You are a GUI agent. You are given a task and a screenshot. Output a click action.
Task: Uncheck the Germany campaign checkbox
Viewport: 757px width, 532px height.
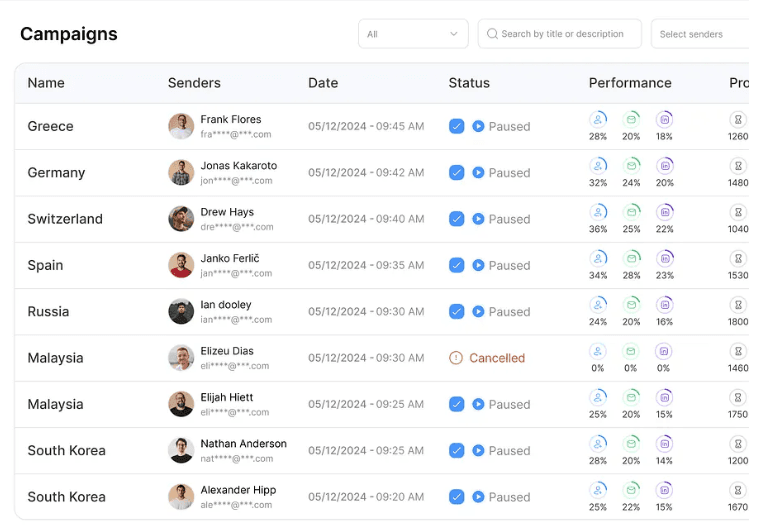pos(456,172)
